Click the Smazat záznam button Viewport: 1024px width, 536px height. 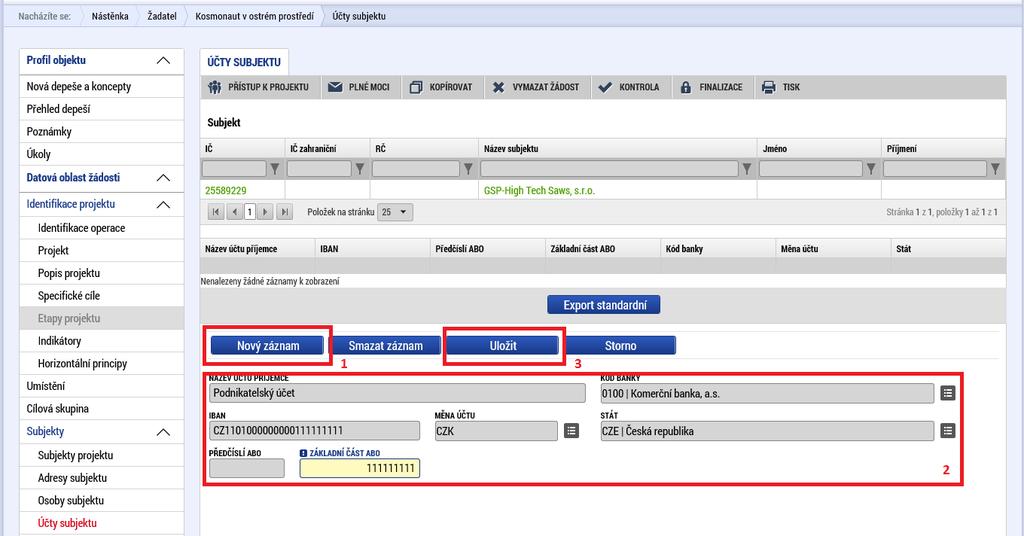[385, 346]
